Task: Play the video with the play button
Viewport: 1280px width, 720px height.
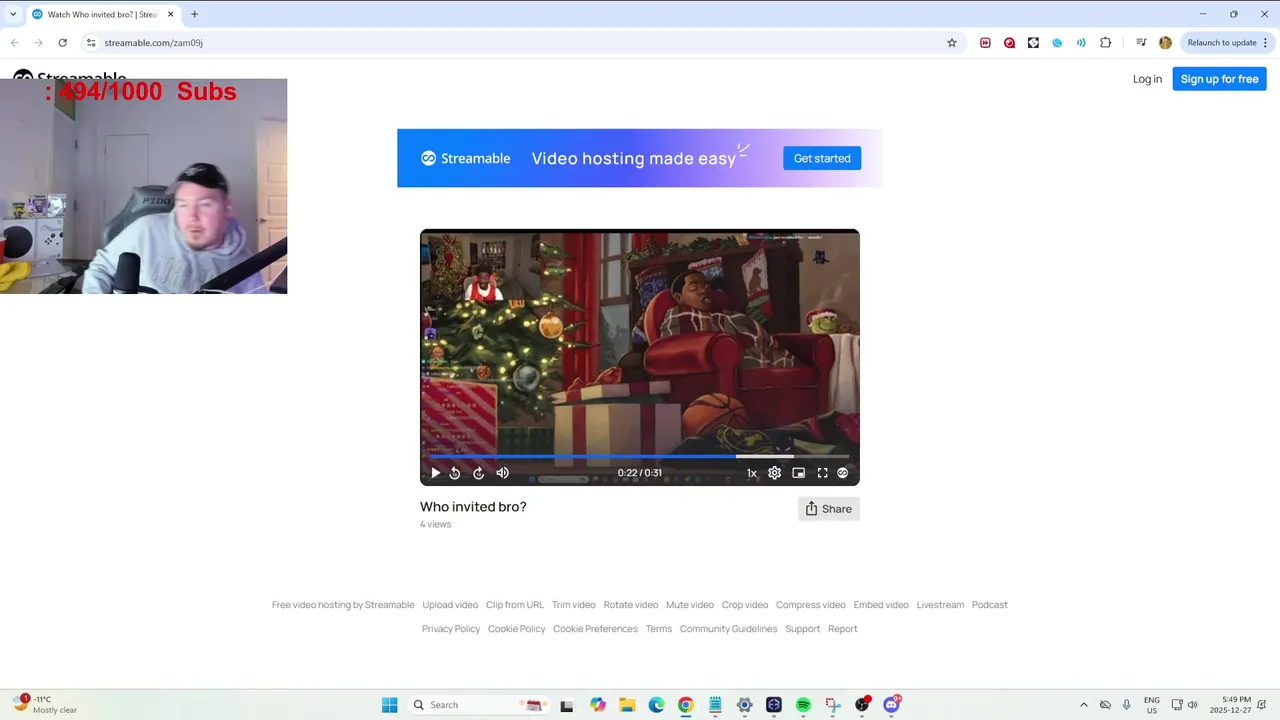Action: point(435,473)
